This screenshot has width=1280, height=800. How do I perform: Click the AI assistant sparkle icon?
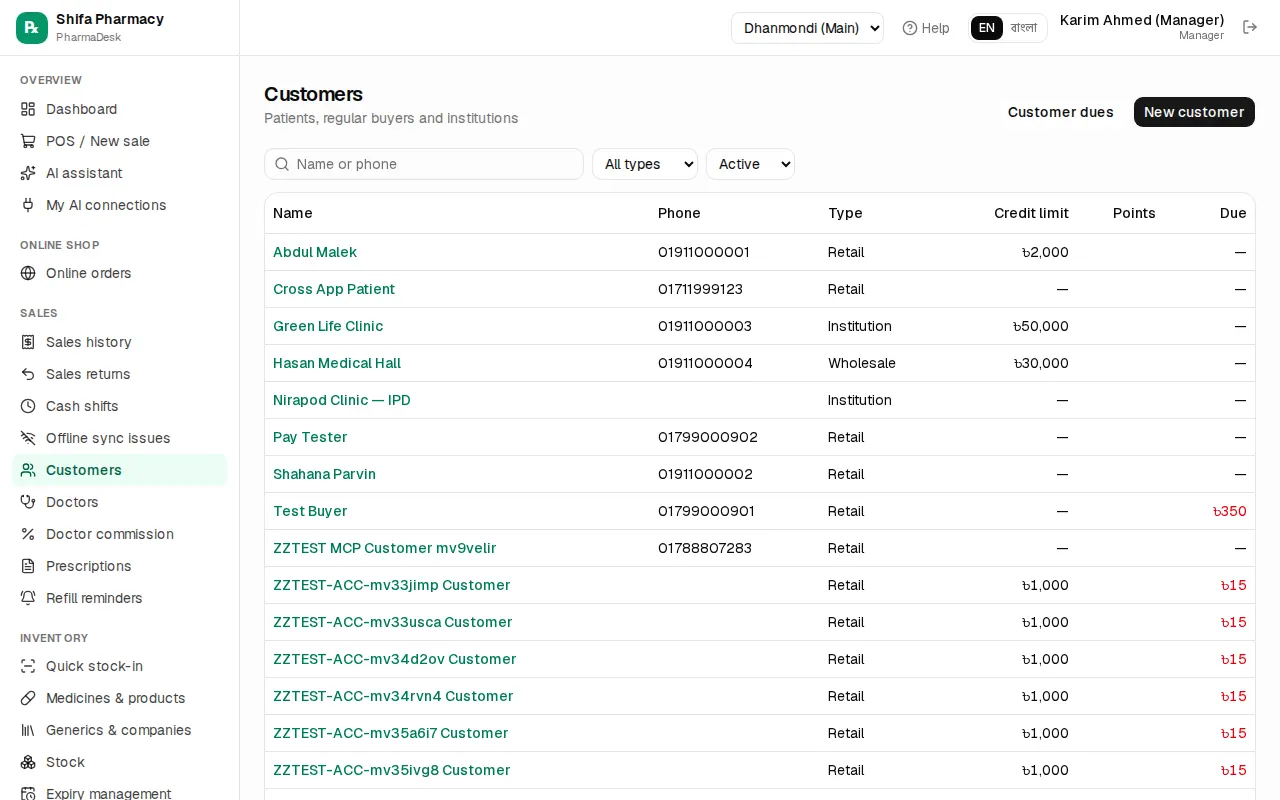pyautogui.click(x=28, y=173)
